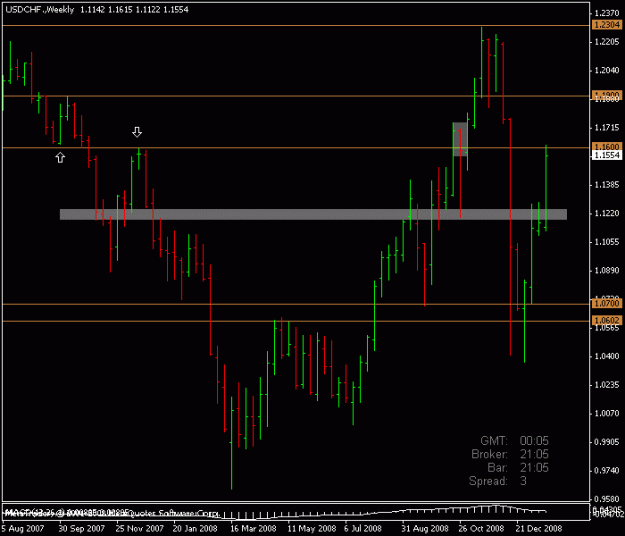
Task: Click the Broker: 21:05 info line
Action: [x=510, y=454]
